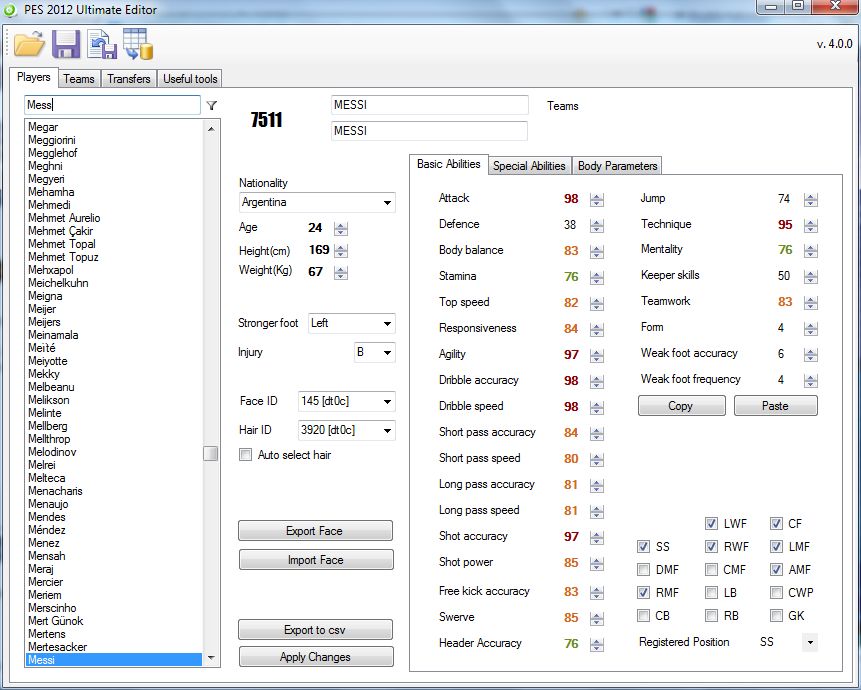861x690 pixels.
Task: Click the Apply Changes button
Action: [316, 657]
